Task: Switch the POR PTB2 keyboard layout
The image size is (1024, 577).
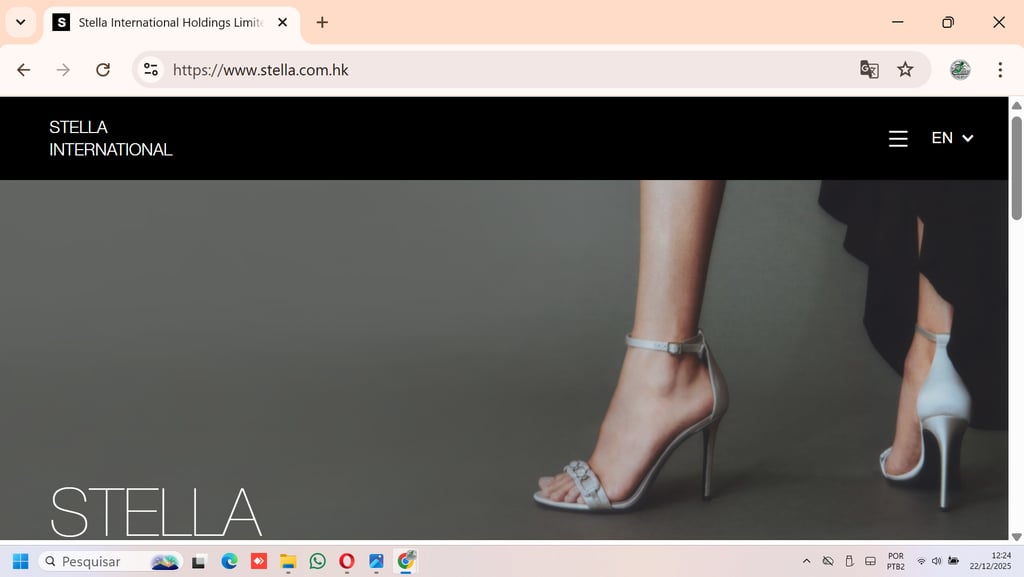Action: pos(895,561)
